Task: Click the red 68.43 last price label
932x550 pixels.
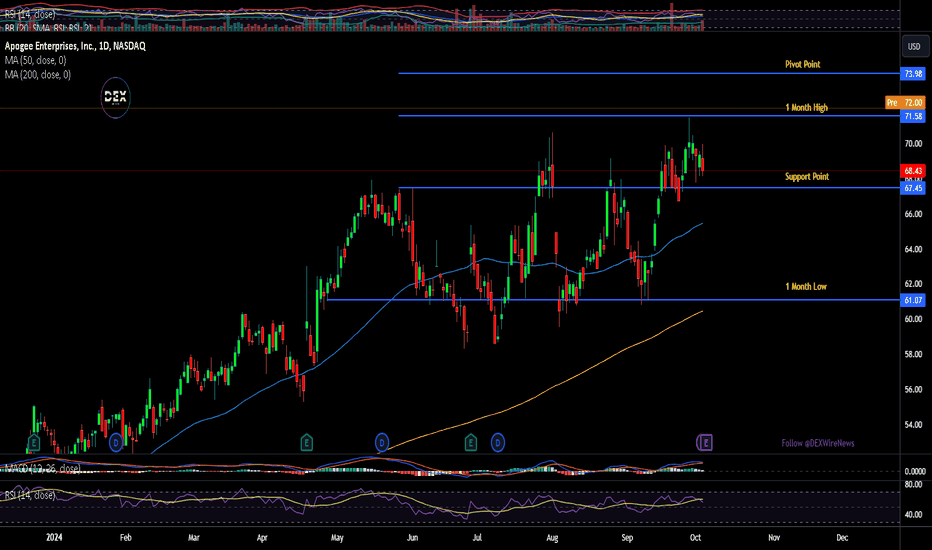Action: [913, 171]
